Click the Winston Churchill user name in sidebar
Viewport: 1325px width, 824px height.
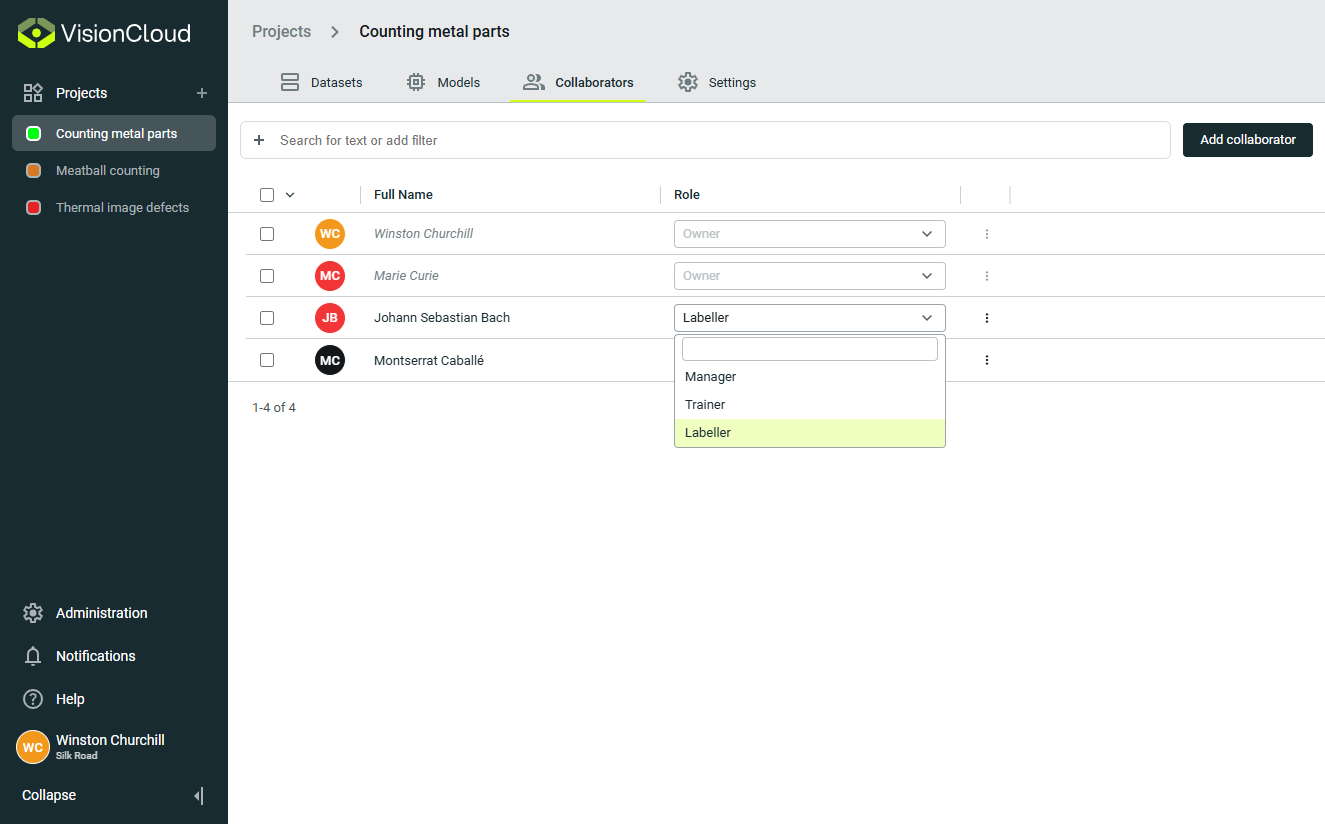[110, 740]
